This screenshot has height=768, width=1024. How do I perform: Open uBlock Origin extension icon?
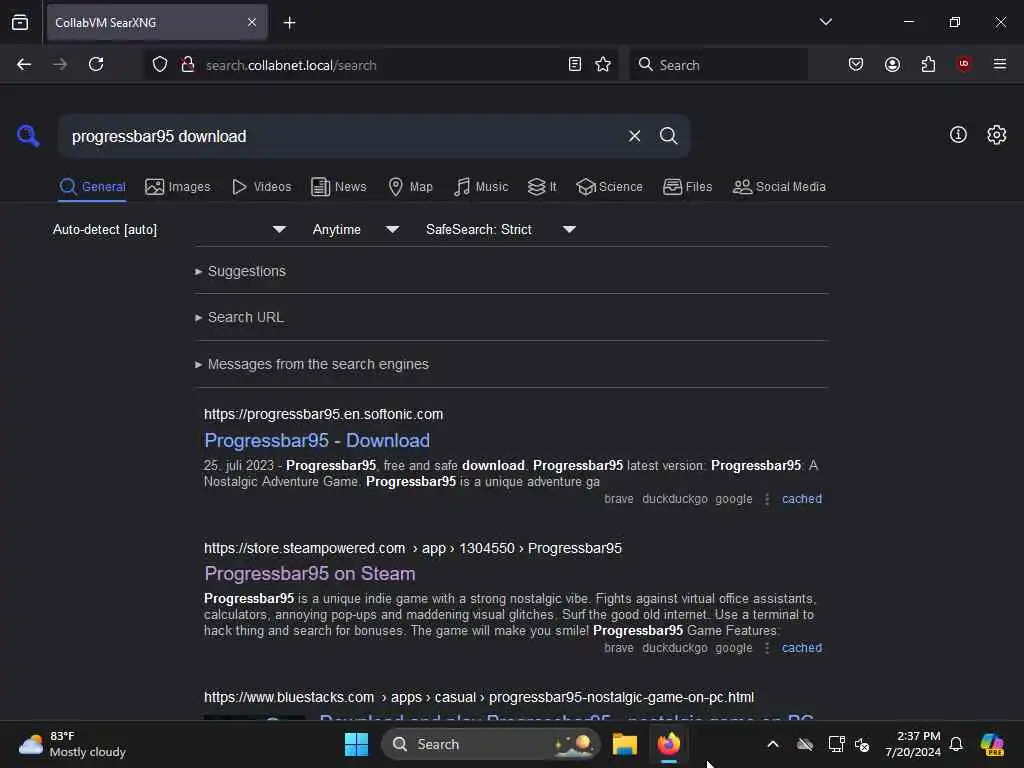click(x=963, y=64)
